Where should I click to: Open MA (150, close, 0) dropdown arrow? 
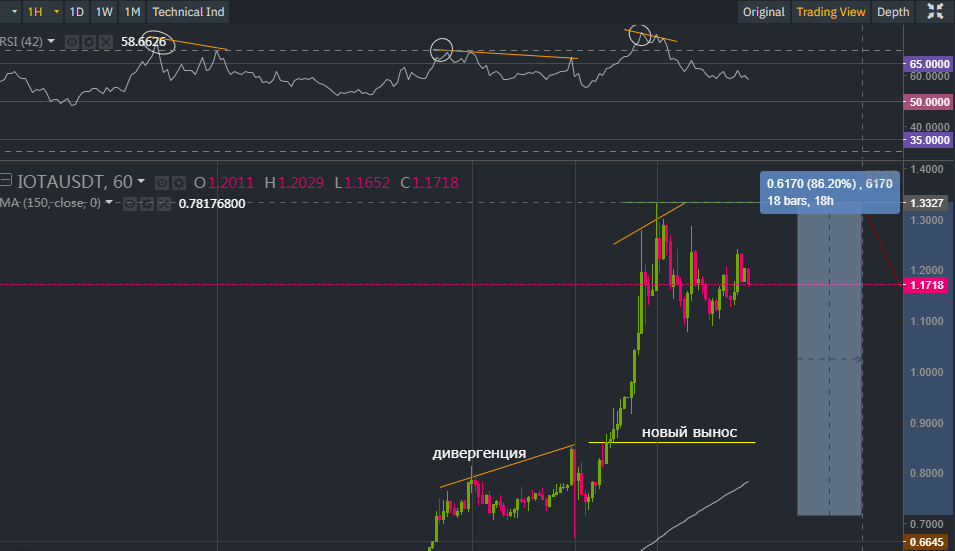[109, 202]
